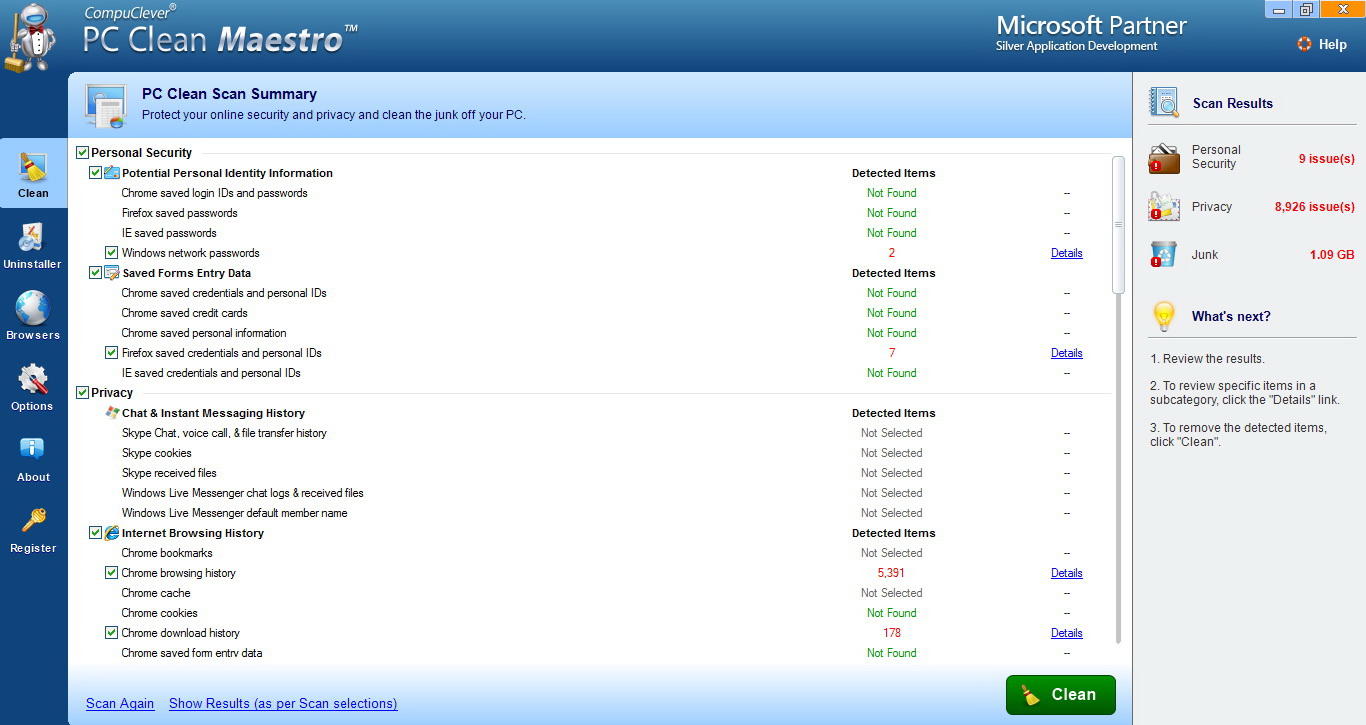The image size is (1366, 725).
Task: Open Details for Windows network passwords
Action: click(x=1067, y=253)
